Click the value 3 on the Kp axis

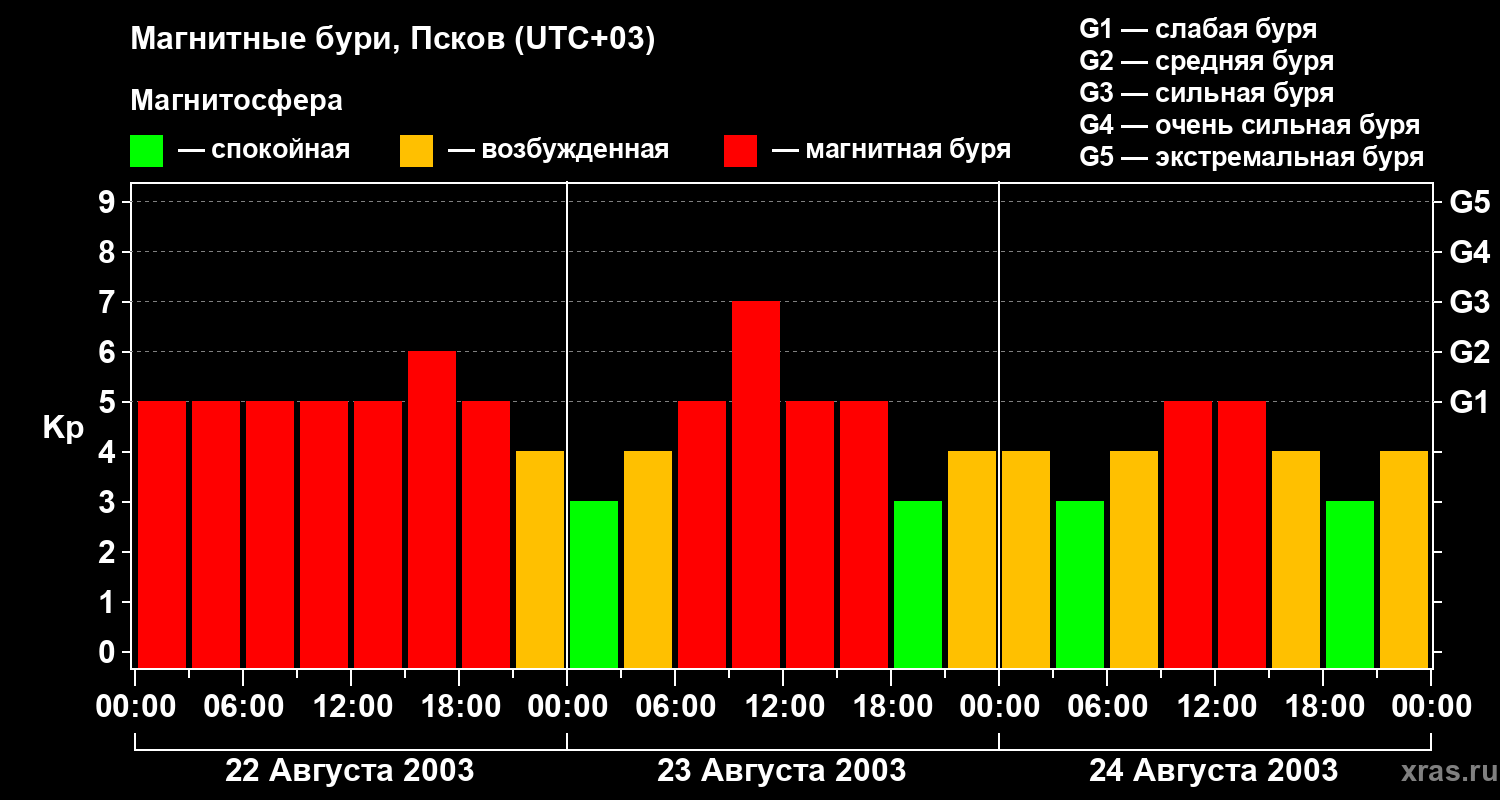(x=109, y=502)
